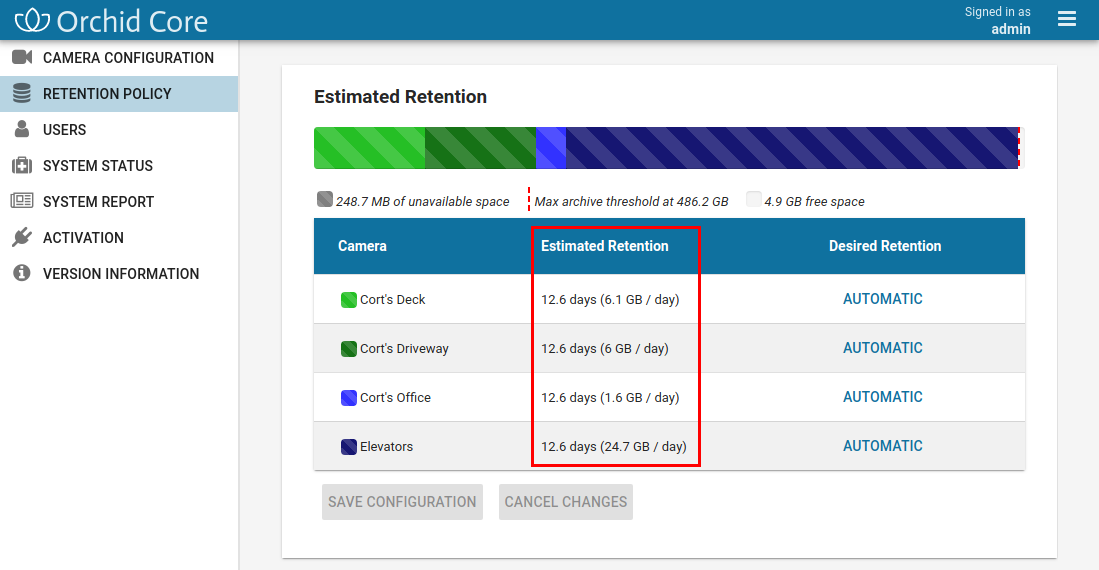Image resolution: width=1099 pixels, height=570 pixels.
Task: Click '4.9 GB free space' text
Action: coord(814,201)
